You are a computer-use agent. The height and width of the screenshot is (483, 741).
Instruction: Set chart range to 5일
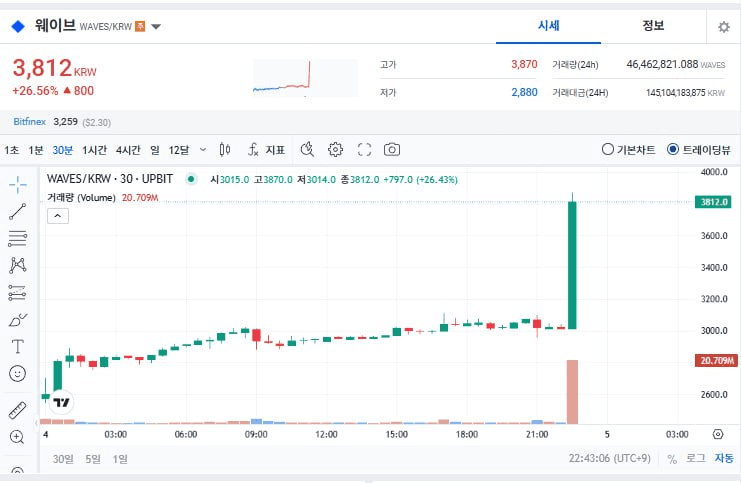[93, 459]
